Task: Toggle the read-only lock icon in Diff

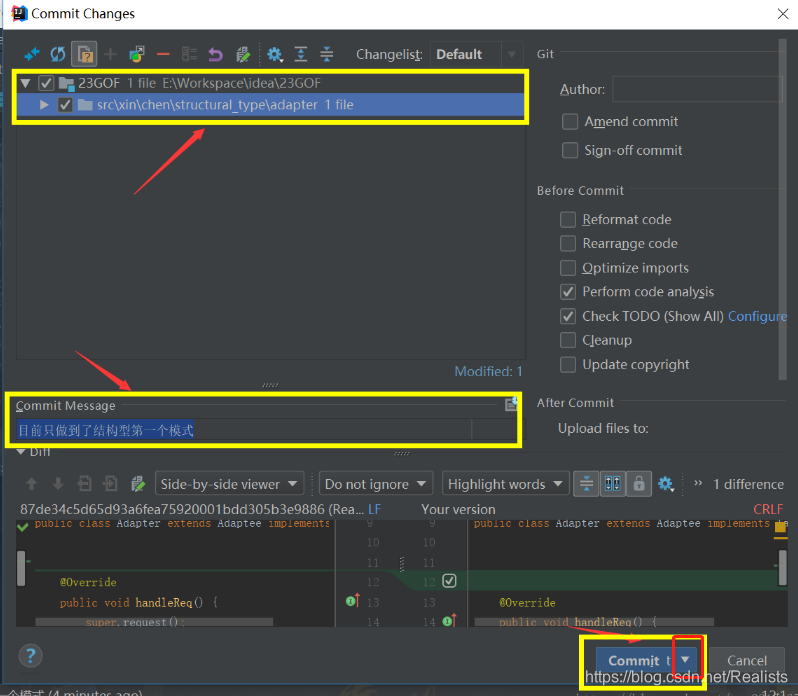Action: click(x=639, y=484)
